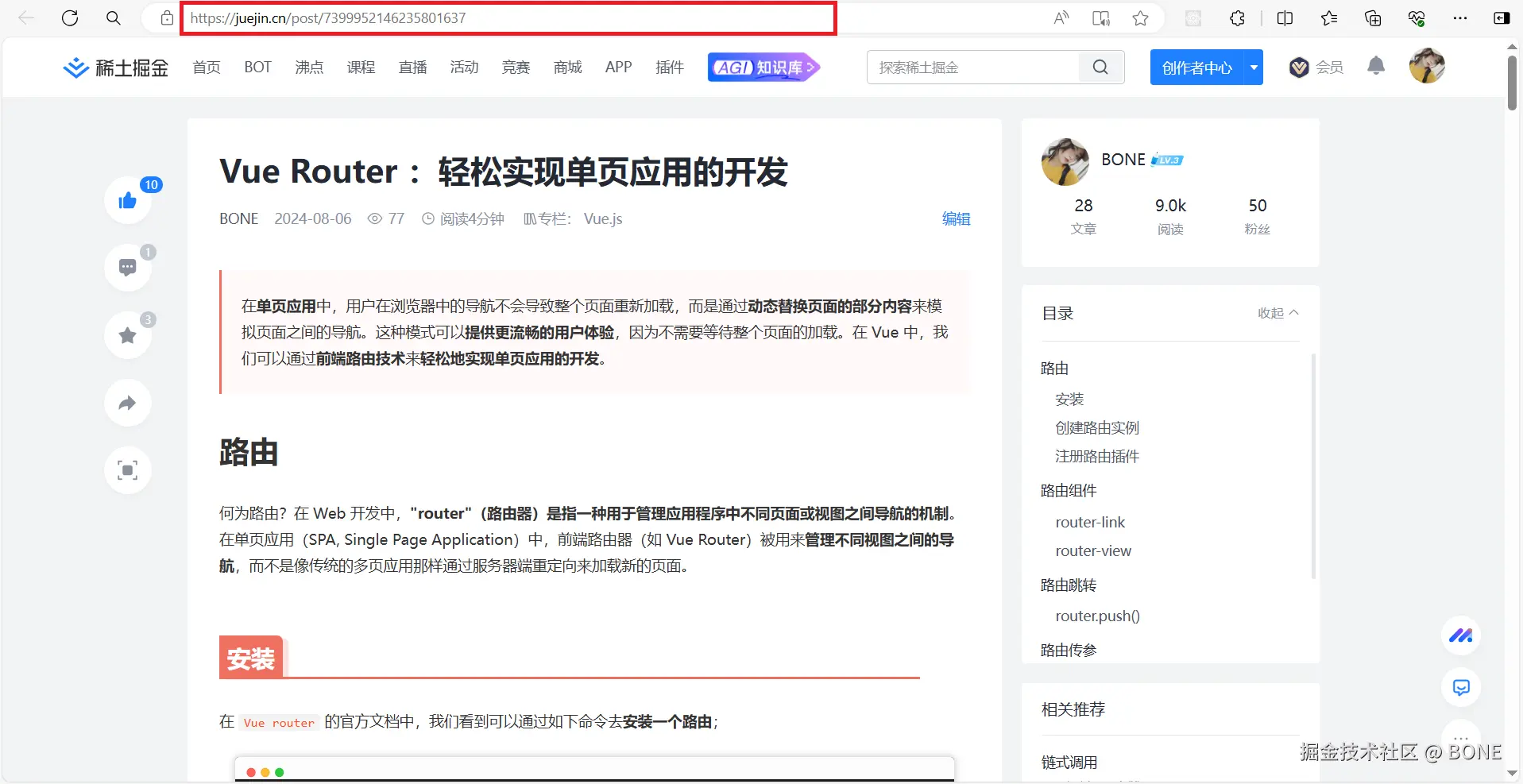Open comments with the speech bubble icon

(x=127, y=268)
